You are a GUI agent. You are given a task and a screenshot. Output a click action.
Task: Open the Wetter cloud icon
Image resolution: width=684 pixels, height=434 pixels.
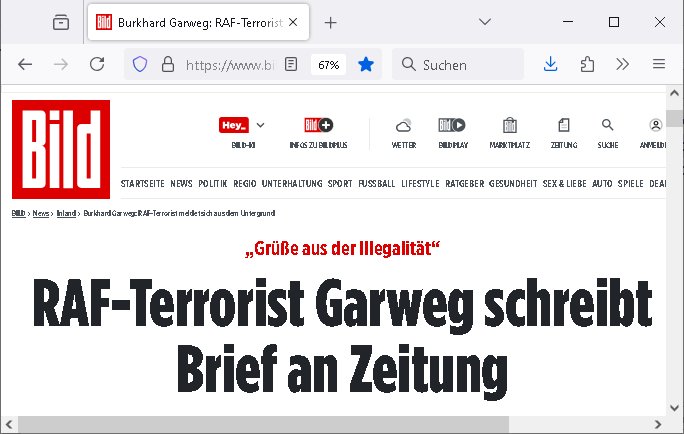404,126
